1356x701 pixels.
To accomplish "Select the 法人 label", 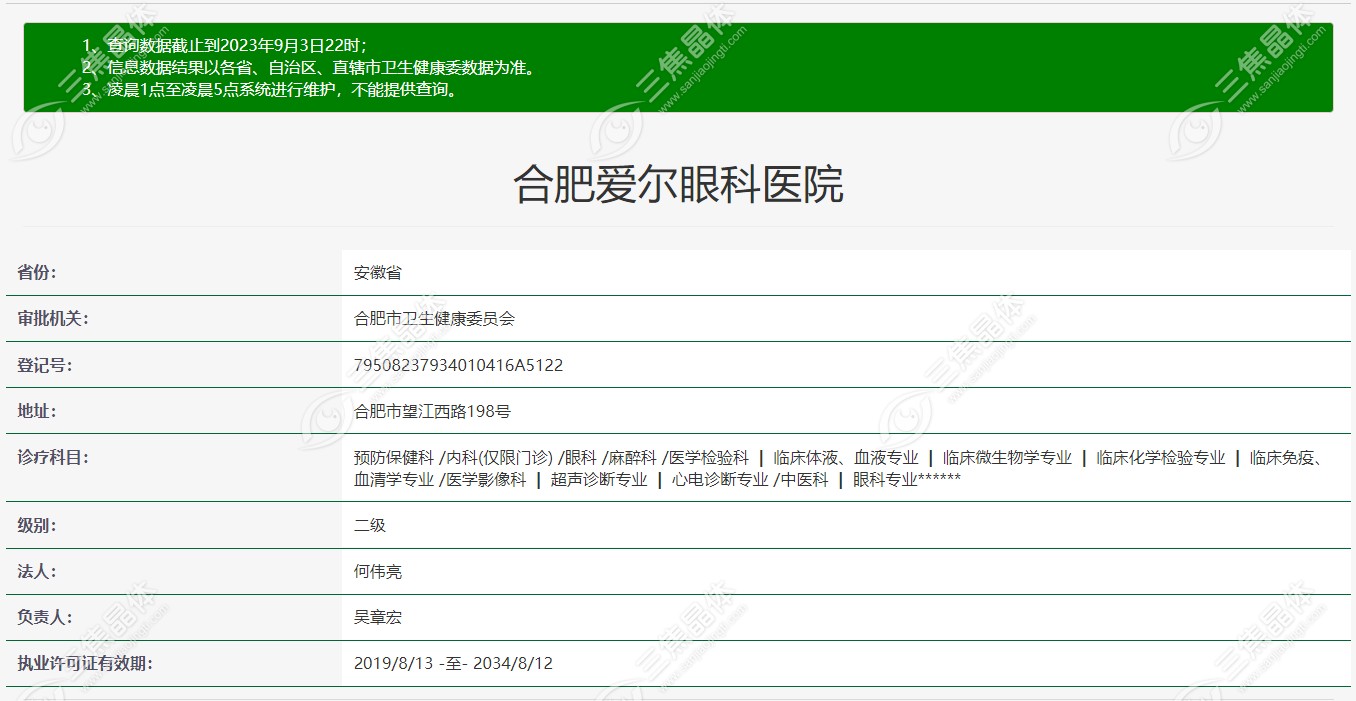I will coord(37,571).
